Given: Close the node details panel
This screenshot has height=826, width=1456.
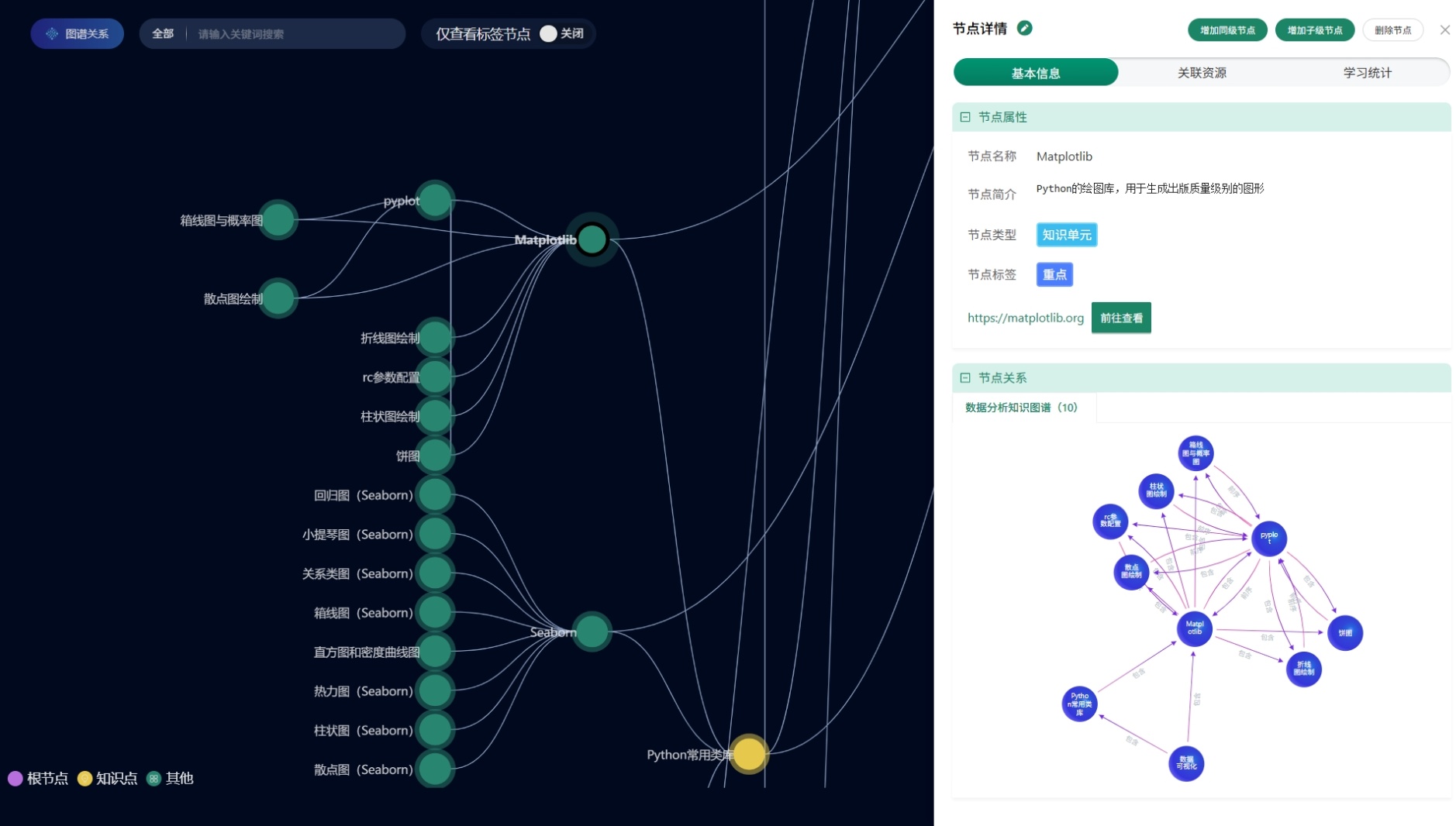Looking at the screenshot, I should click(1444, 30).
